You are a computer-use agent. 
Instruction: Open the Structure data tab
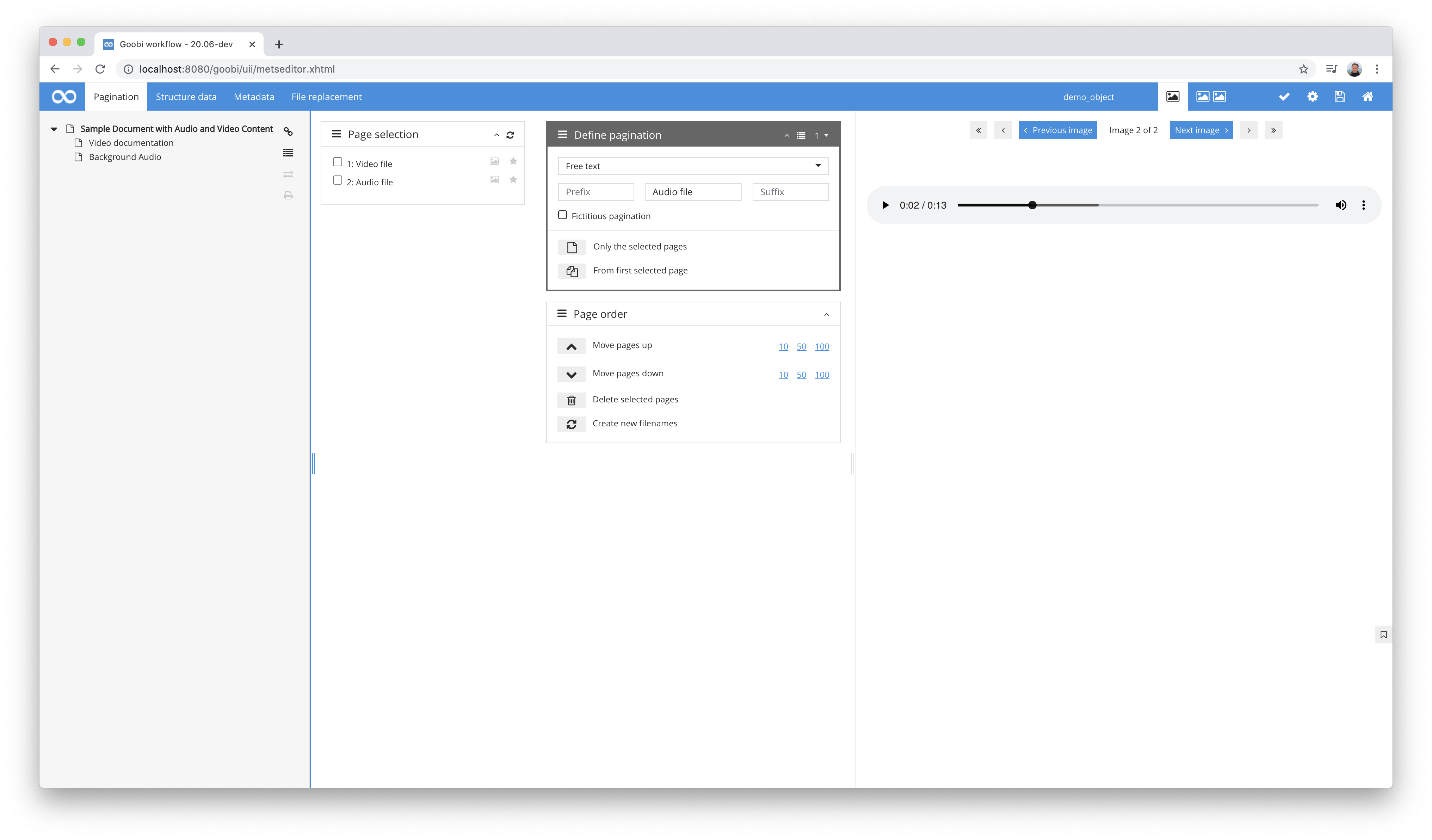click(x=186, y=97)
